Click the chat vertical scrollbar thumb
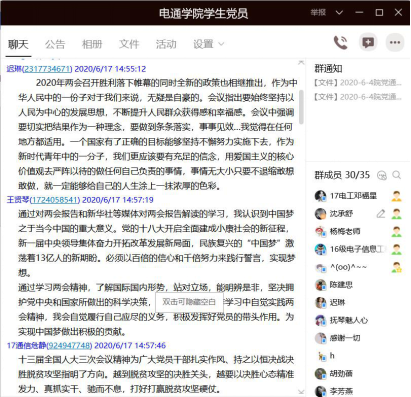Image resolution: width=411 pixels, height=397 pixels. point(301,107)
